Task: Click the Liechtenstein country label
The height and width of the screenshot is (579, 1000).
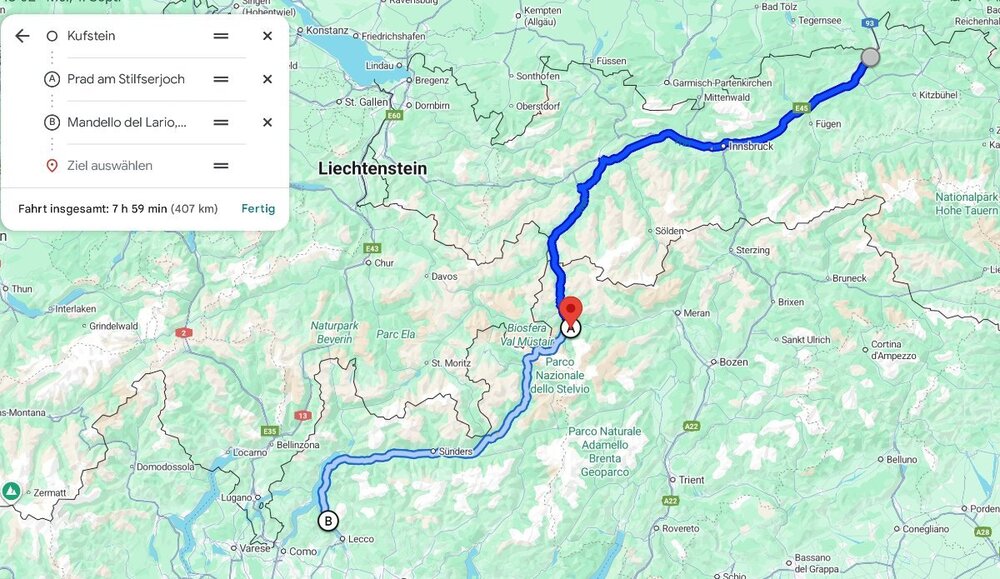Action: pos(372,168)
